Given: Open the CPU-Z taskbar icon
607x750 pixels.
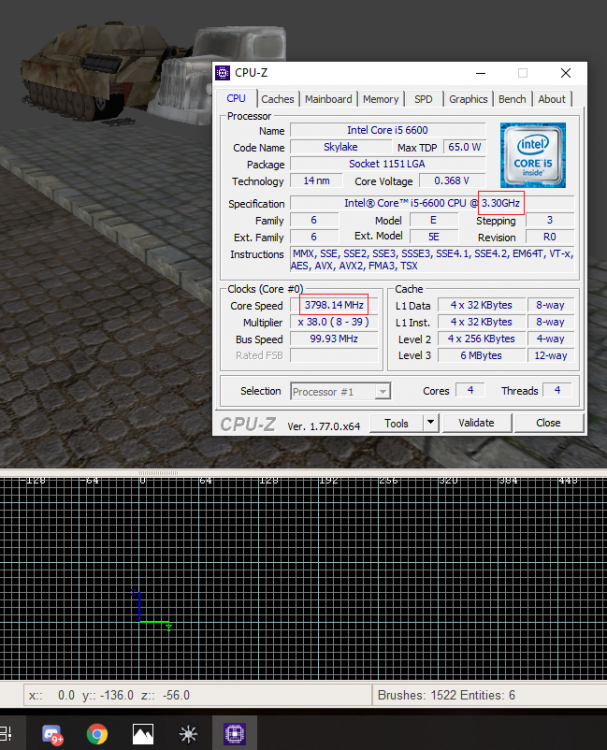Looking at the screenshot, I should 234,733.
